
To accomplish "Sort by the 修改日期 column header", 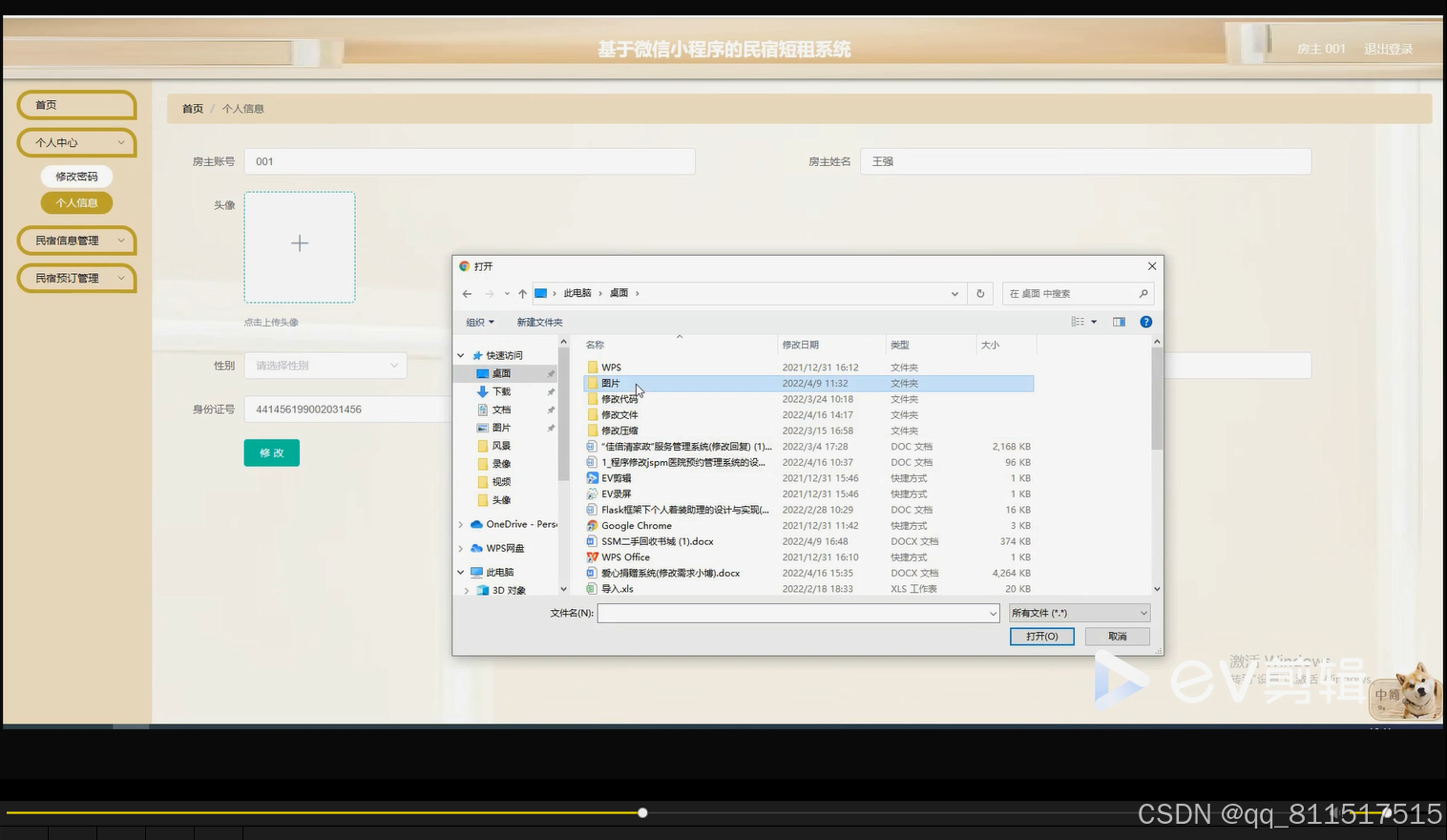I will [831, 345].
